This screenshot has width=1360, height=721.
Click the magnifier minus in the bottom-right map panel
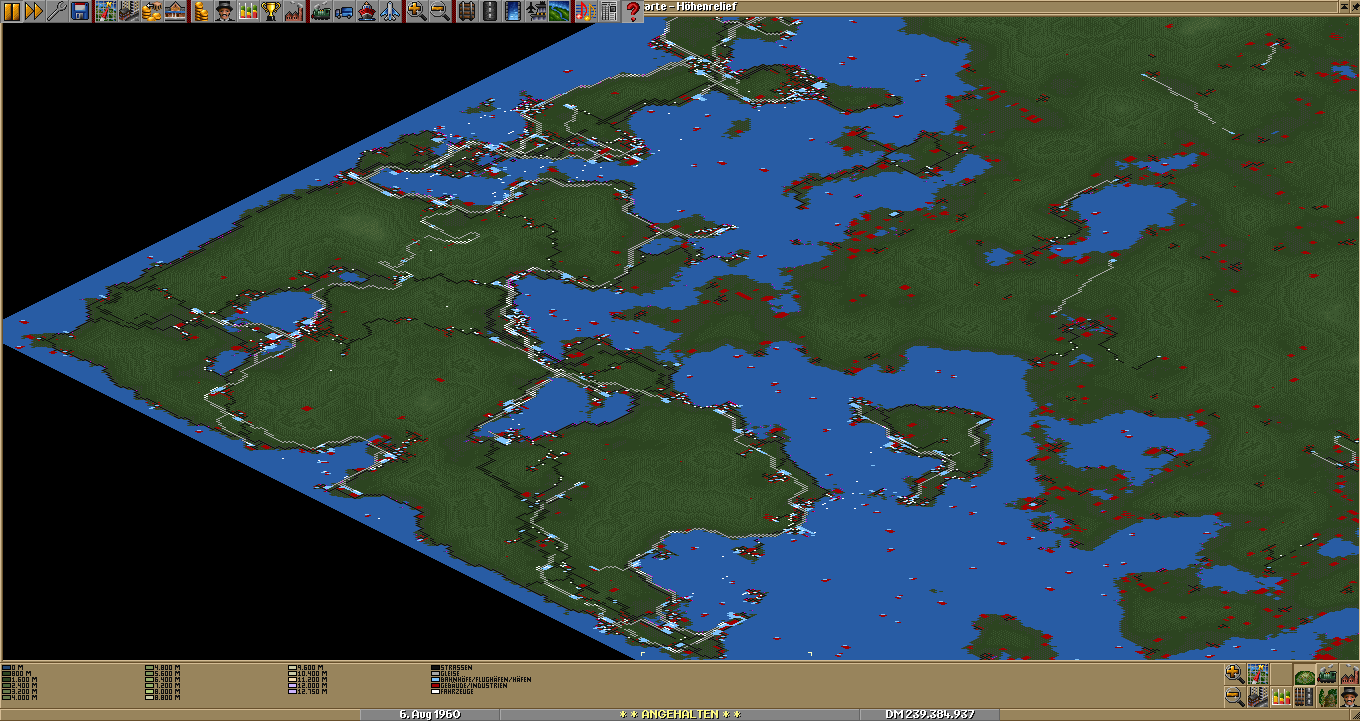tap(1235, 696)
